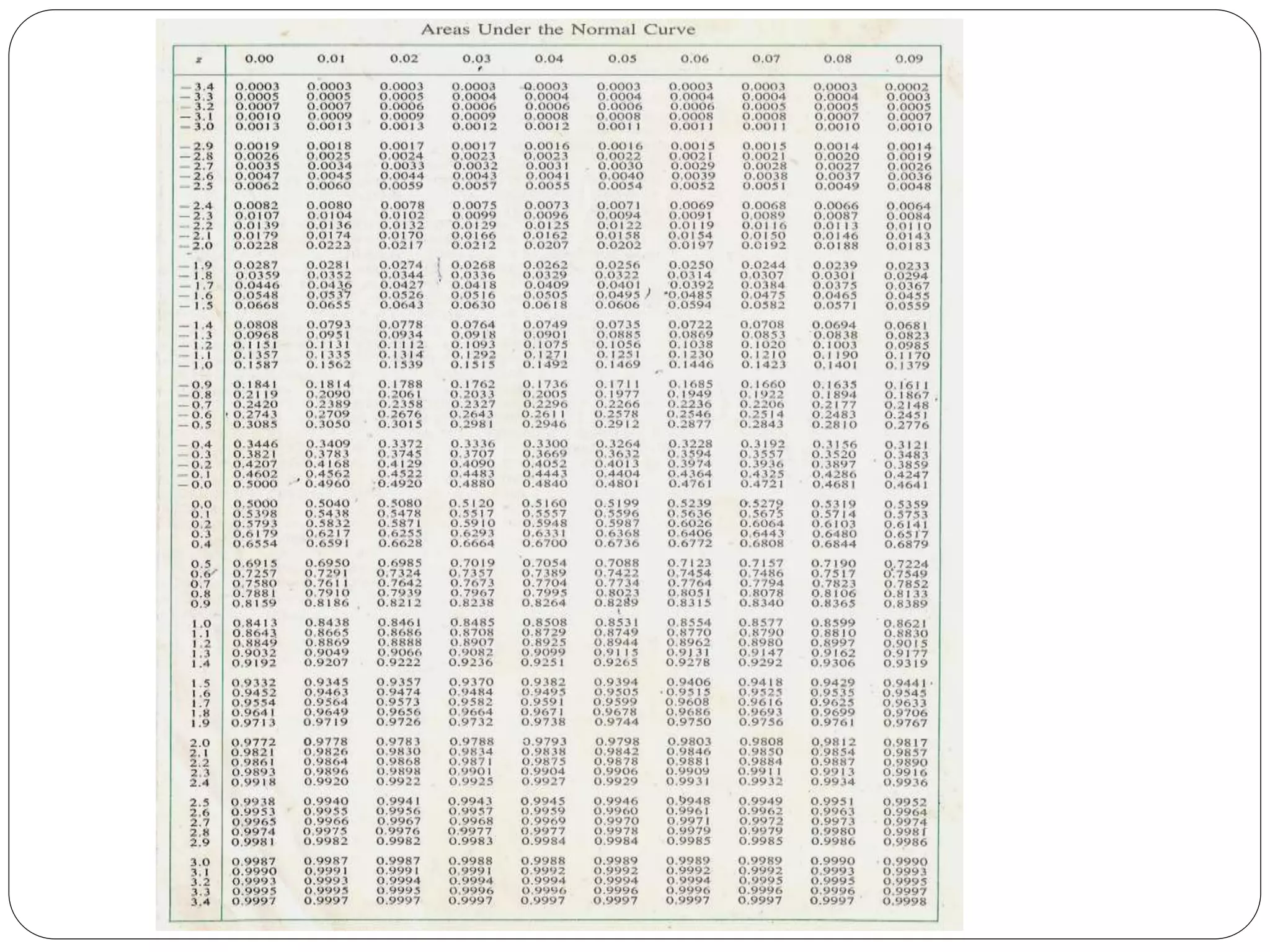The width and height of the screenshot is (1270, 952).
Task: Select the 2.5 row label
Action: coord(200,802)
